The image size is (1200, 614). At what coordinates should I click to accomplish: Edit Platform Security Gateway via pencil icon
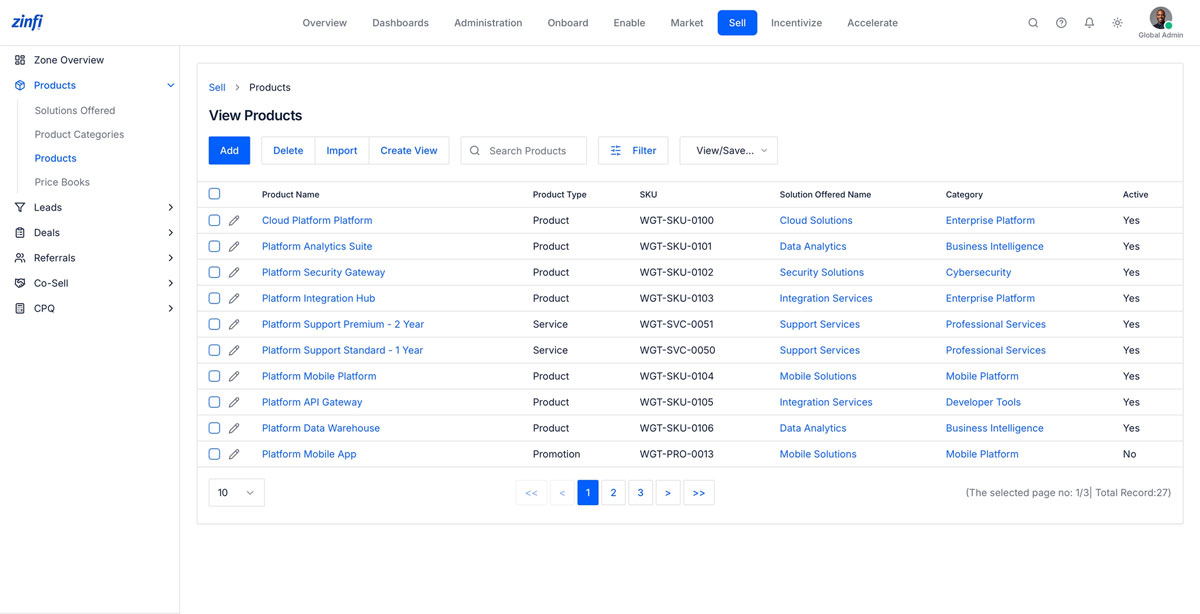(x=234, y=272)
